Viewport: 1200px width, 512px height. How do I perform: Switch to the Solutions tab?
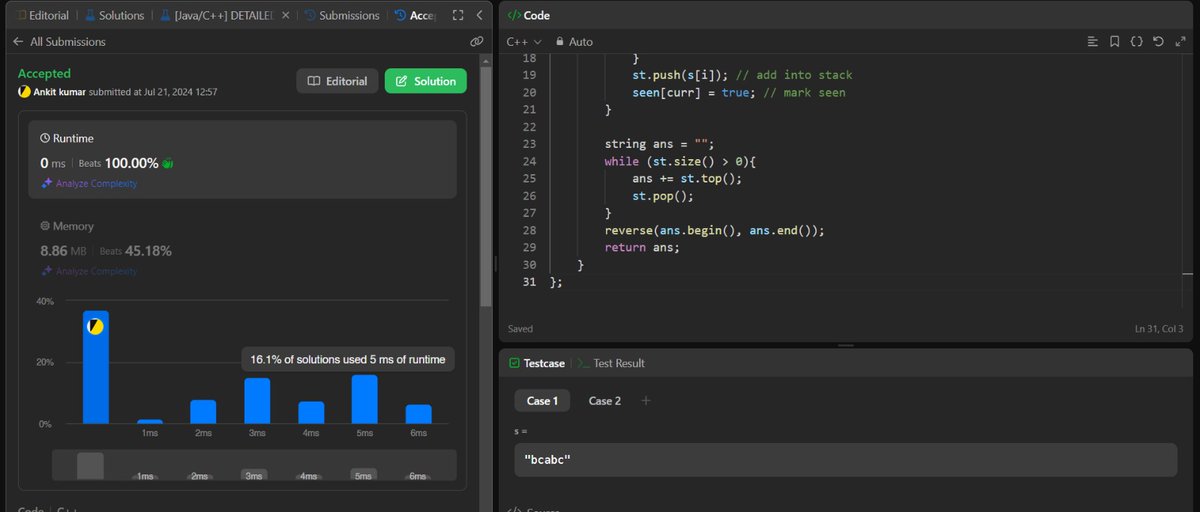(x=115, y=16)
